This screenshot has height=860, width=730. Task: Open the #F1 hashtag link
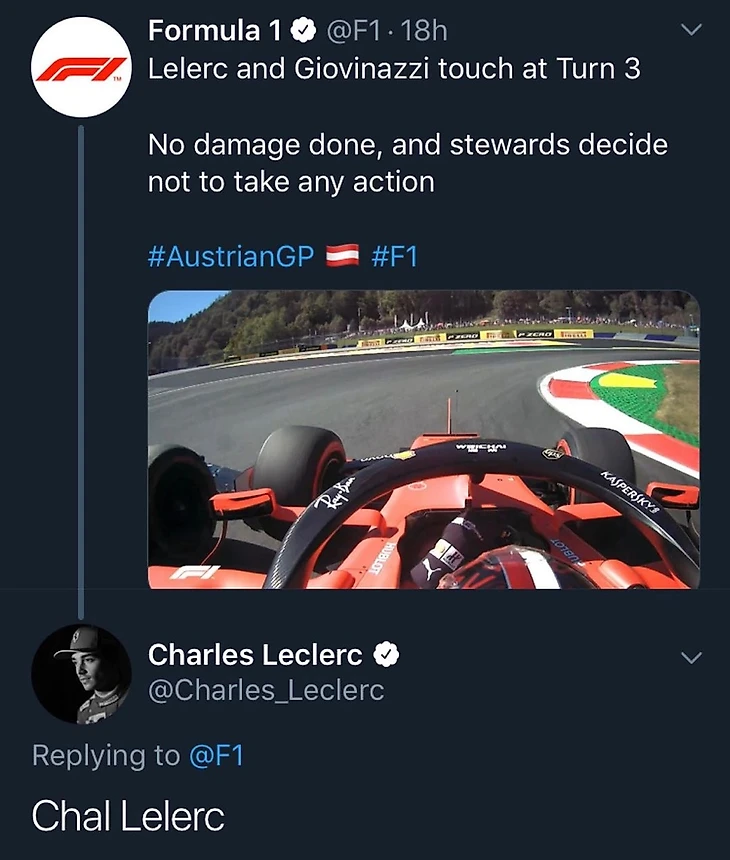point(394,256)
